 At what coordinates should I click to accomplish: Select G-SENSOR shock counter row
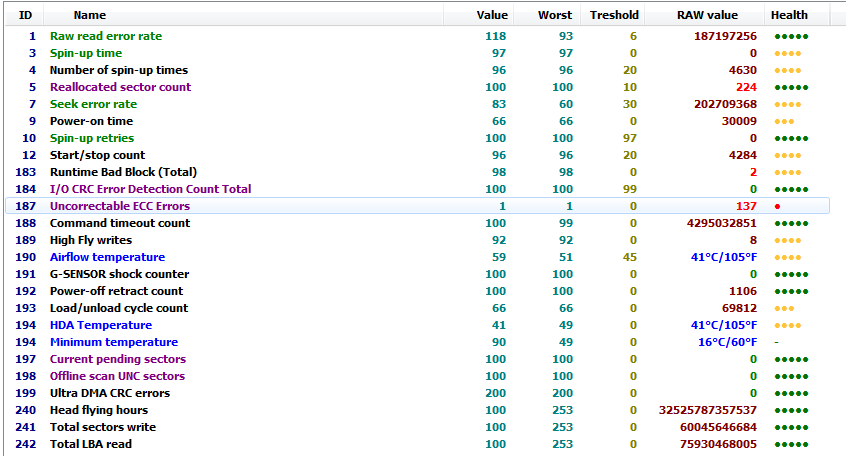tap(417, 274)
